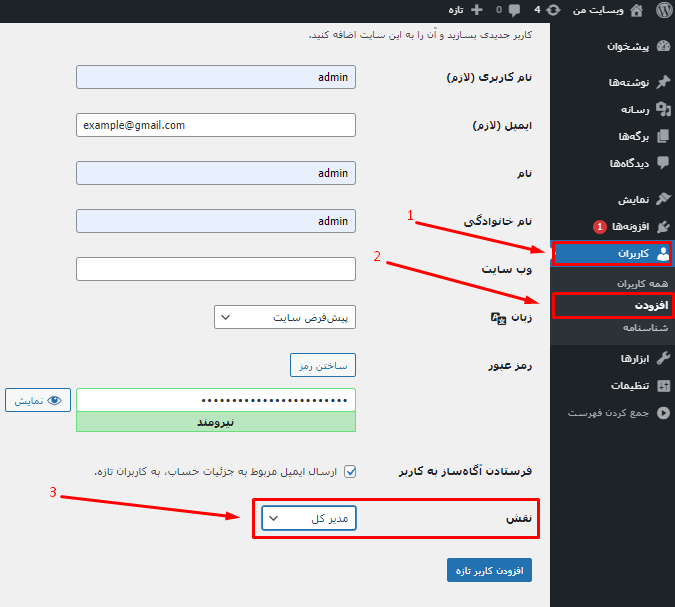The height and width of the screenshot is (607, 675).
Task: Click the sliders icon for تنظیمات
Action: point(663,386)
